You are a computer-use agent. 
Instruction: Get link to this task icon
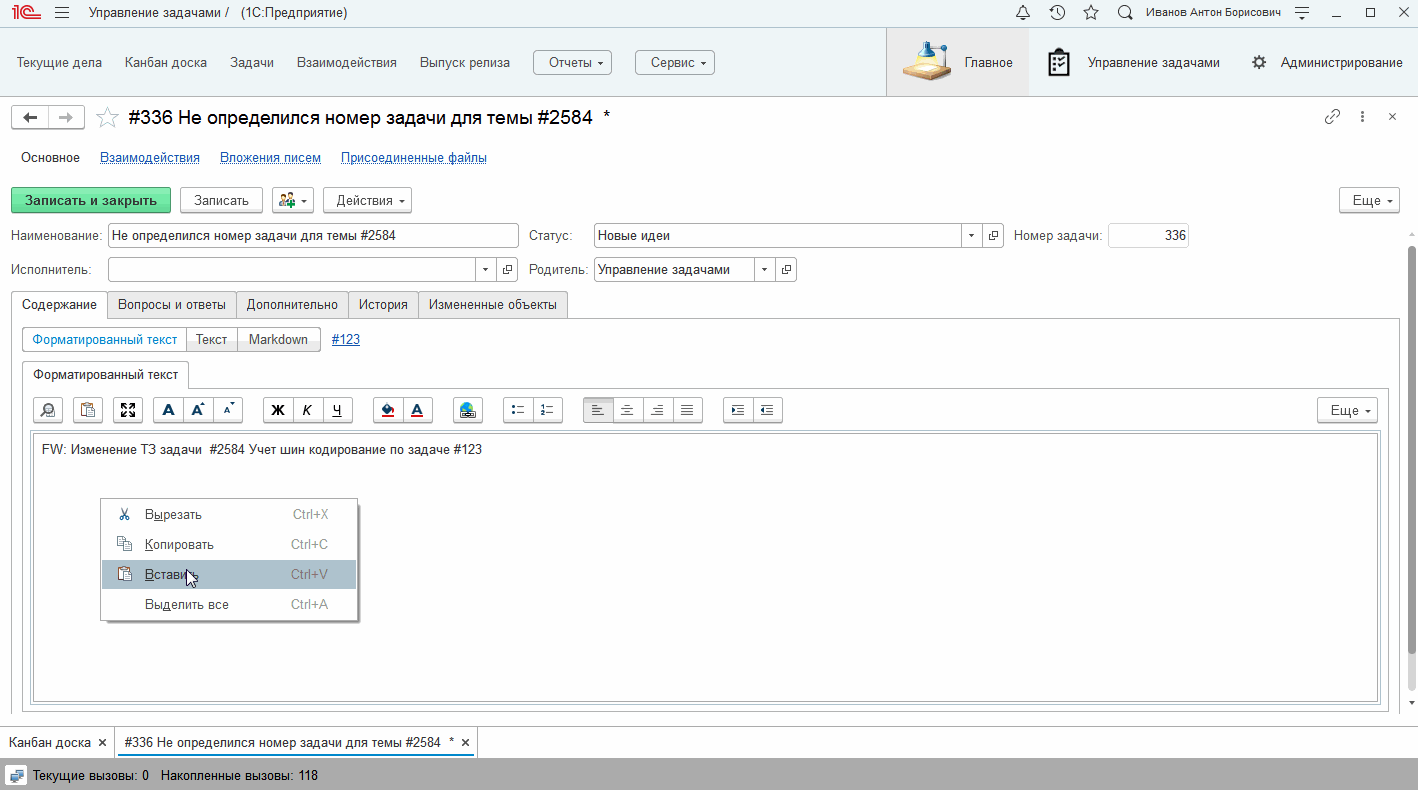[x=1332, y=117]
